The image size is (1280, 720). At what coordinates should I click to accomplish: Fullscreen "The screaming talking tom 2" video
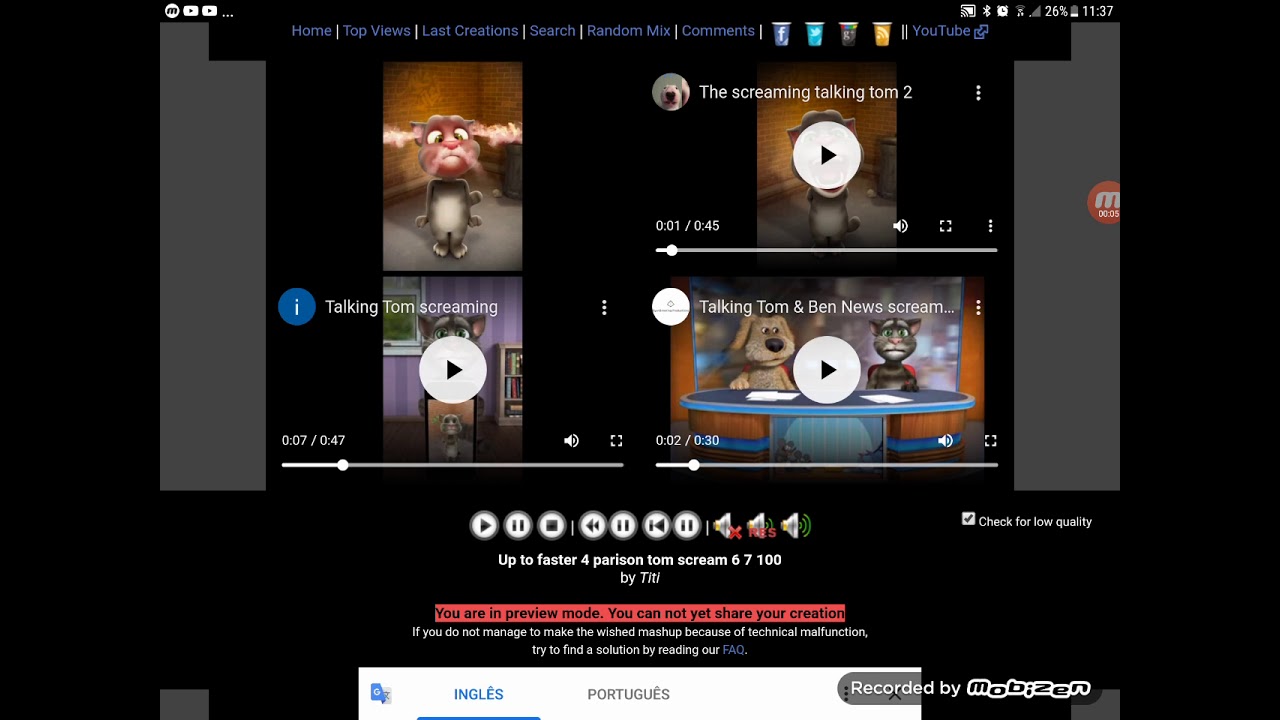(x=945, y=226)
